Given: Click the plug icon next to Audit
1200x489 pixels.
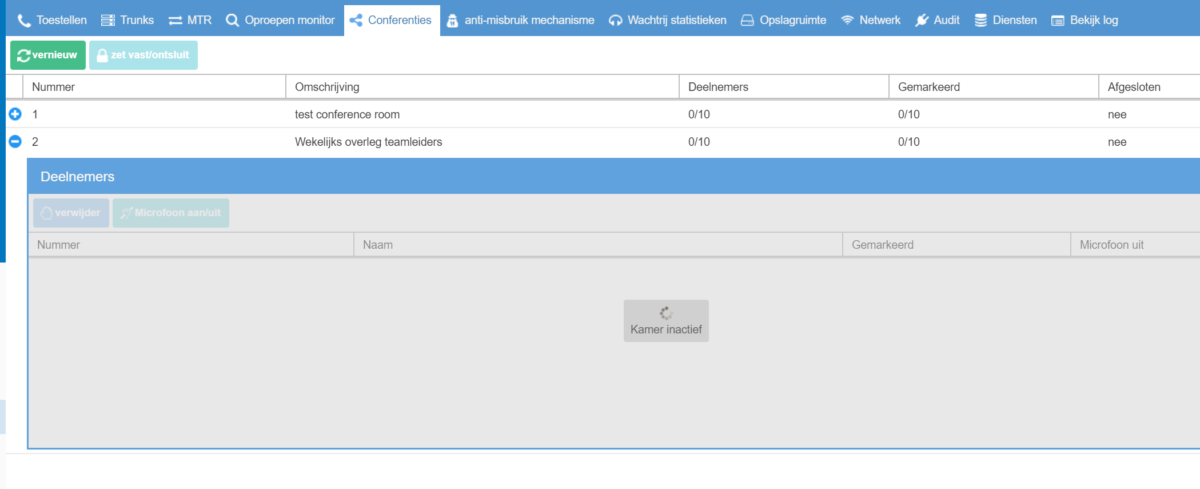Looking at the screenshot, I should 921,20.
